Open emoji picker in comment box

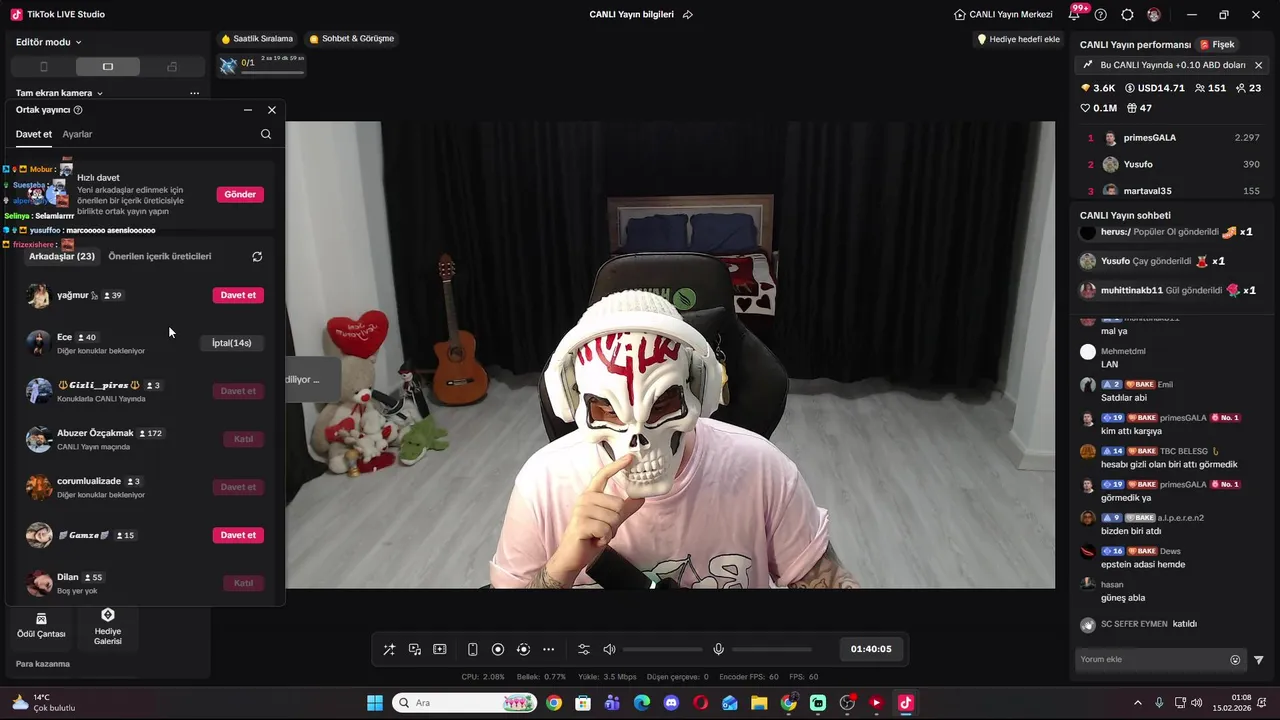click(1235, 660)
